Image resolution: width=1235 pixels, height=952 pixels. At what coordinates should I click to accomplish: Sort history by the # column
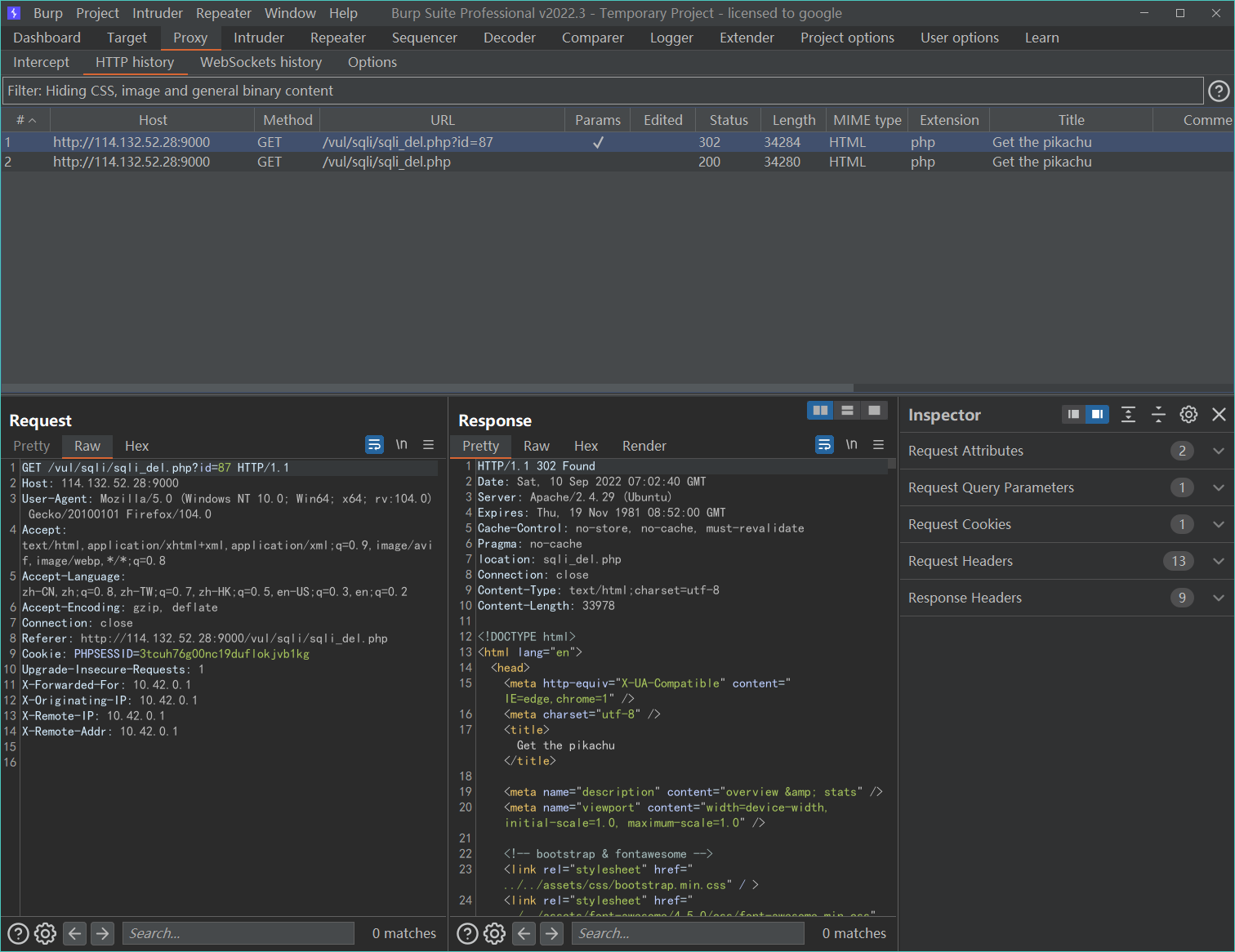click(x=26, y=120)
